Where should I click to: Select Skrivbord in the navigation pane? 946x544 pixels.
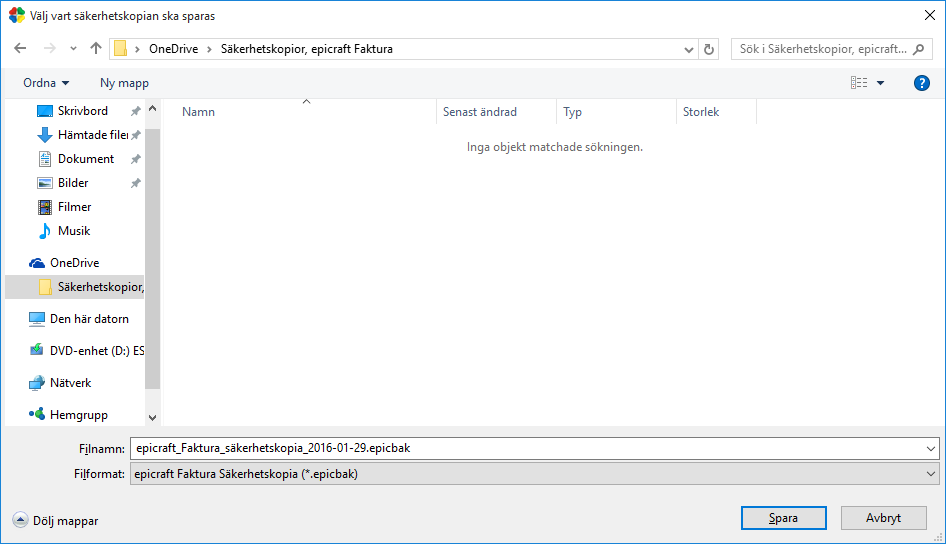tap(82, 110)
